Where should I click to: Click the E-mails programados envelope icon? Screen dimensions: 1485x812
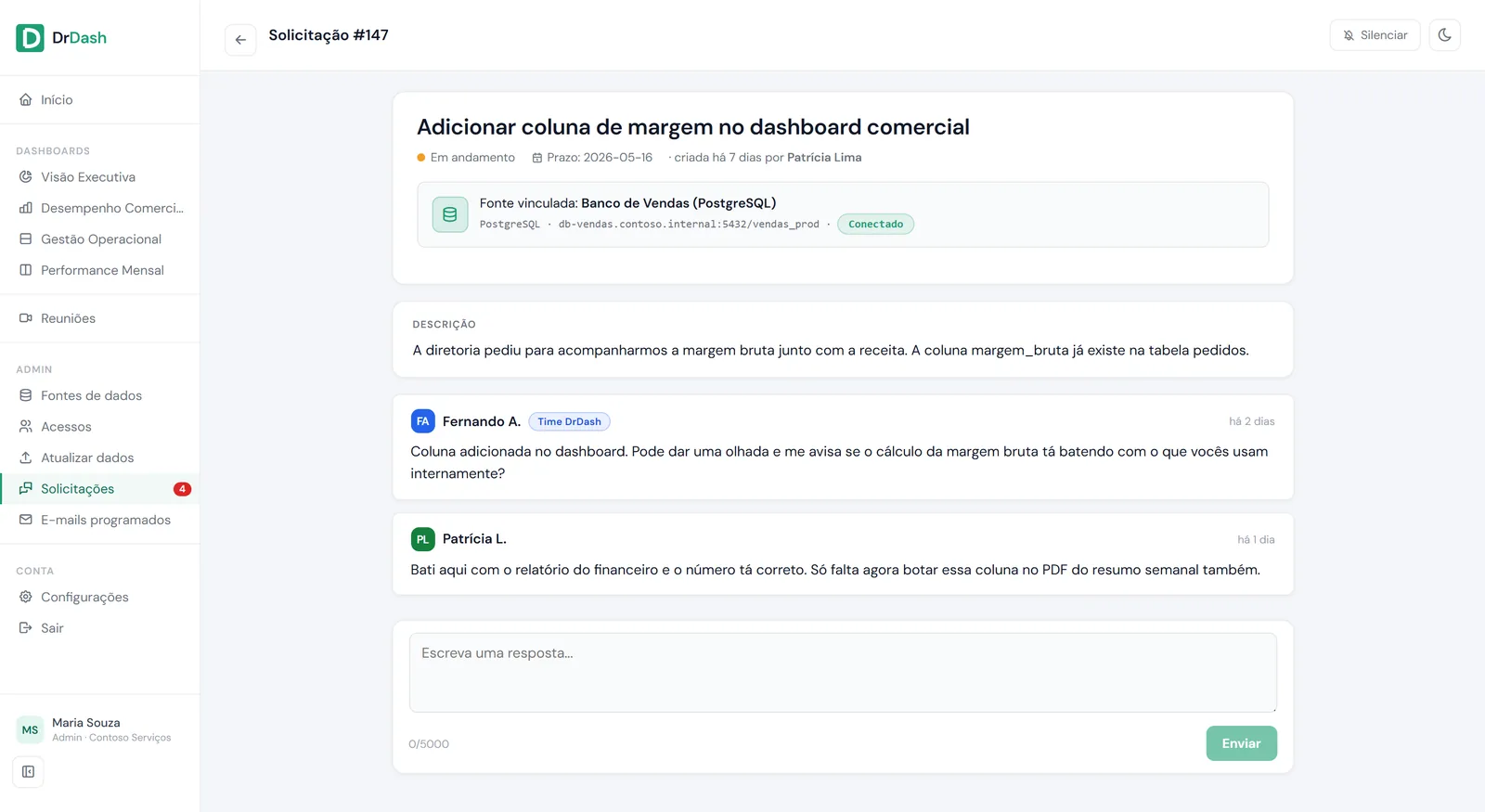[26, 520]
